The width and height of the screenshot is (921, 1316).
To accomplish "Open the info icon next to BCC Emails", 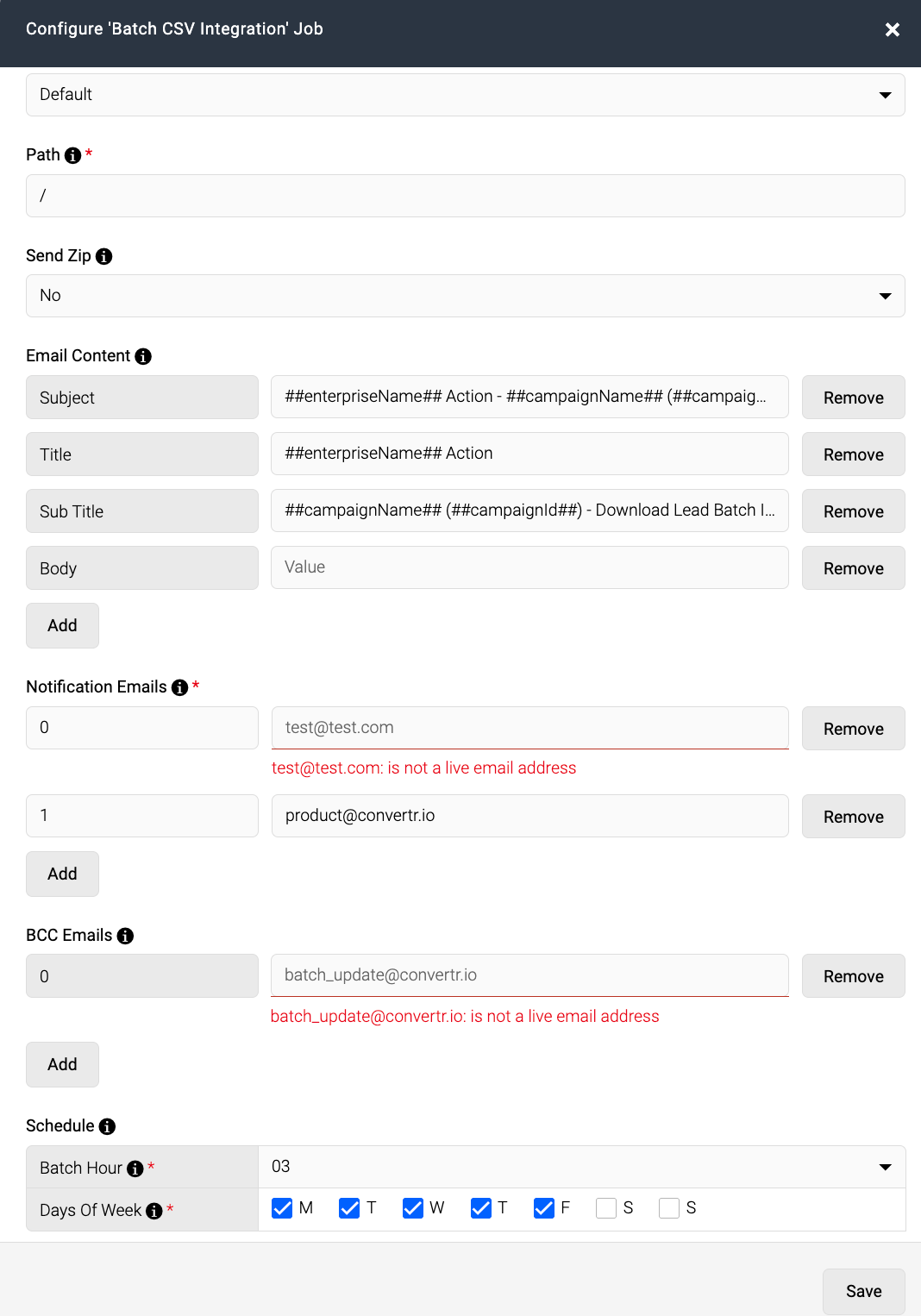I will click(125, 936).
